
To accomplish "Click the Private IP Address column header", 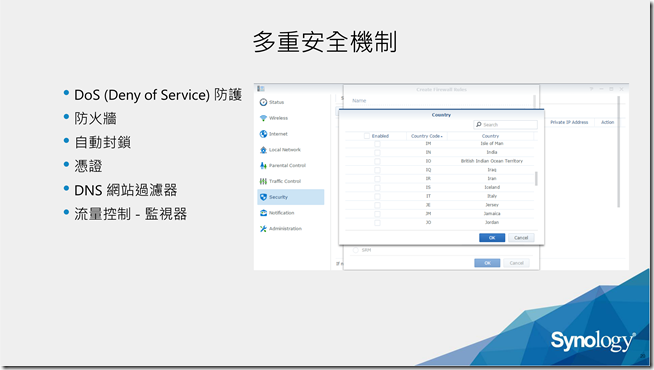I will pyautogui.click(x=569, y=122).
